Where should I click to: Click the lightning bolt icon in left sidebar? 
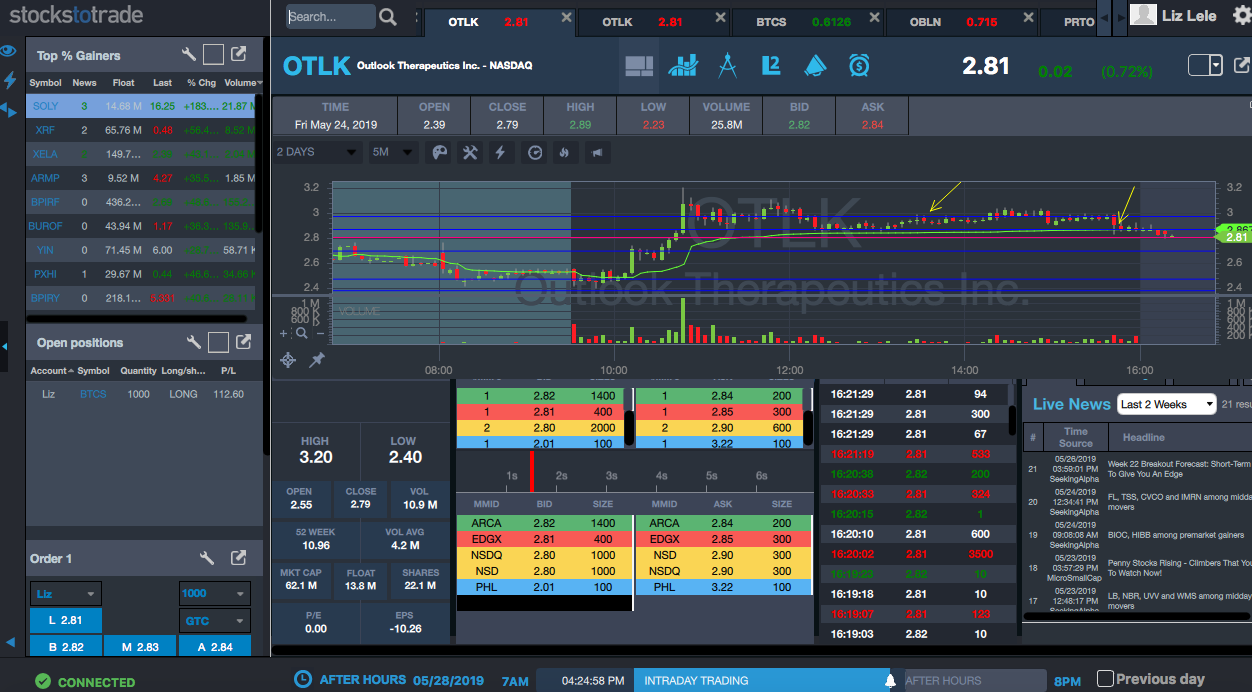tap(10, 80)
